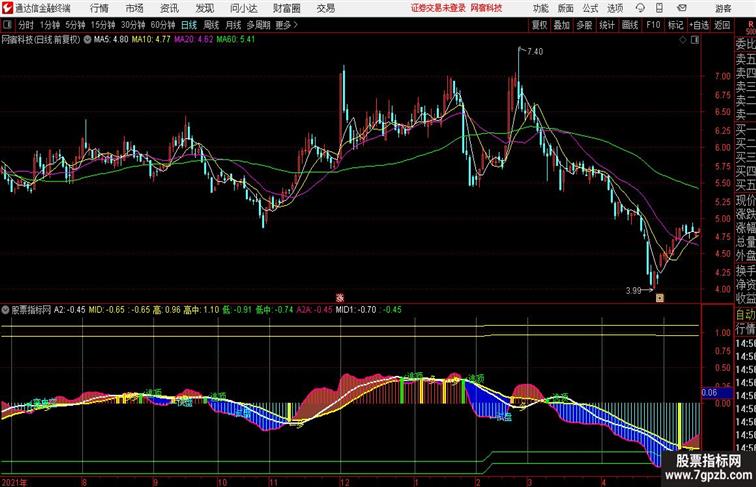Click the diamond icon at chart top right

[x=683, y=40]
